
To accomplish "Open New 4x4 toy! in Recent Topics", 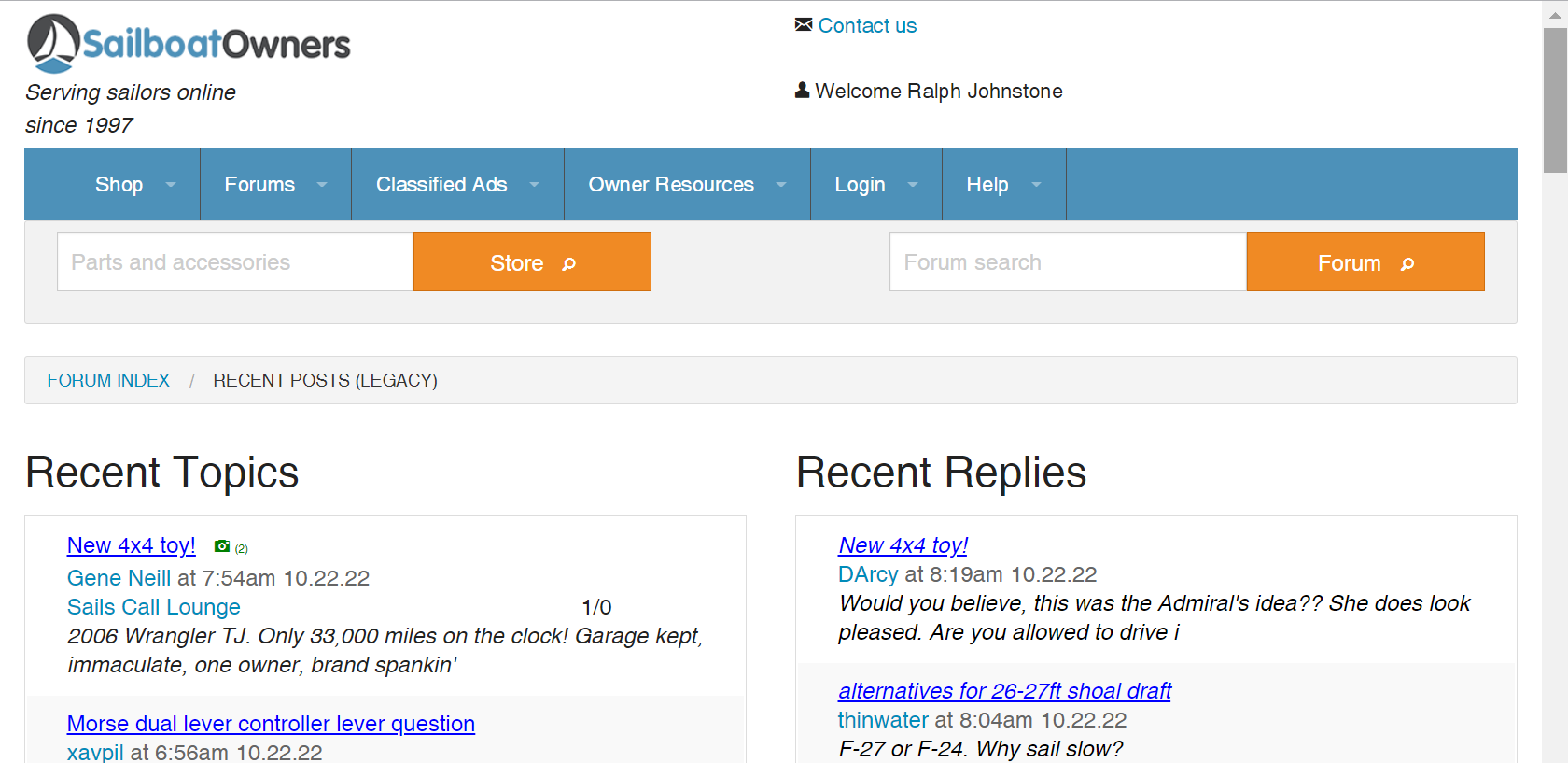I will [x=132, y=545].
